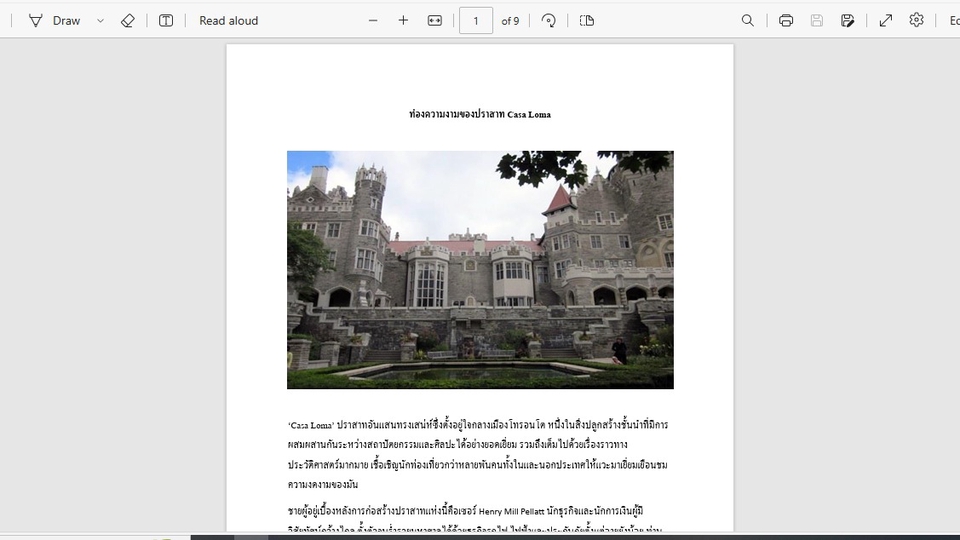Print the PDF document

(786, 21)
